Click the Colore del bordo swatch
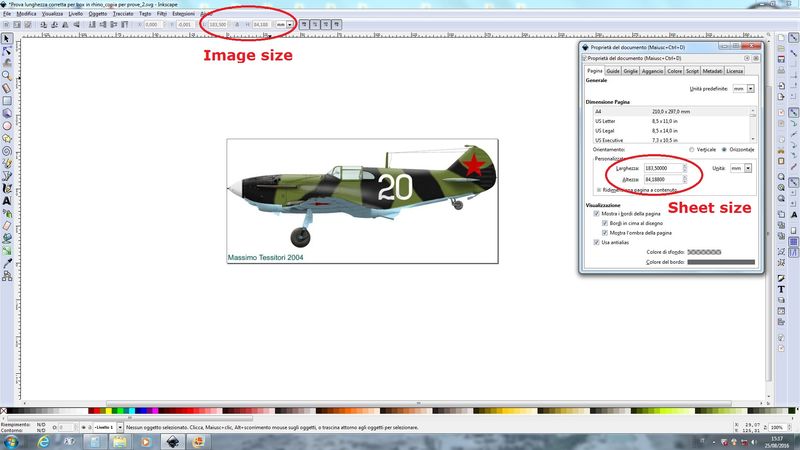 [x=721, y=262]
